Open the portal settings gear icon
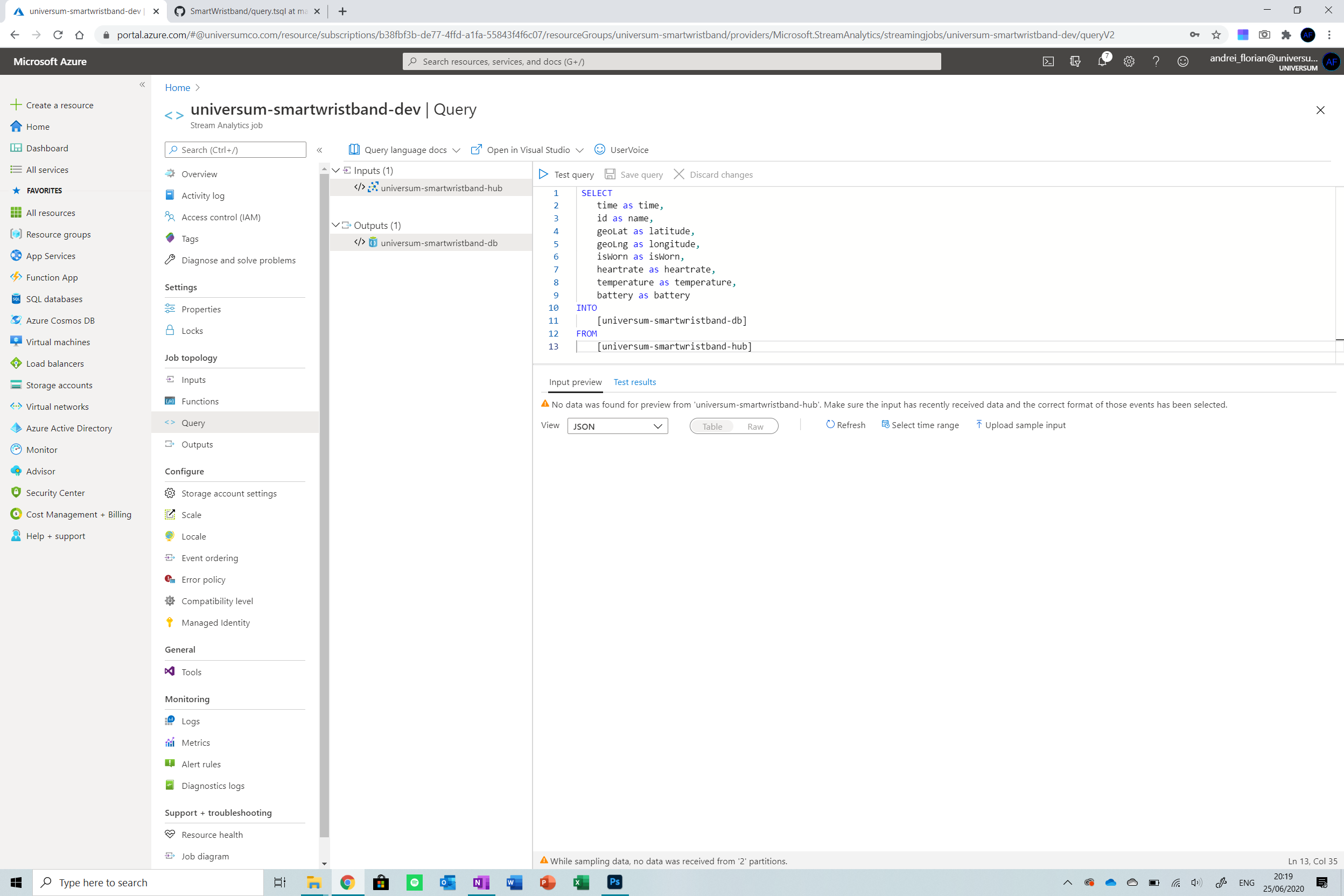 coord(1129,61)
